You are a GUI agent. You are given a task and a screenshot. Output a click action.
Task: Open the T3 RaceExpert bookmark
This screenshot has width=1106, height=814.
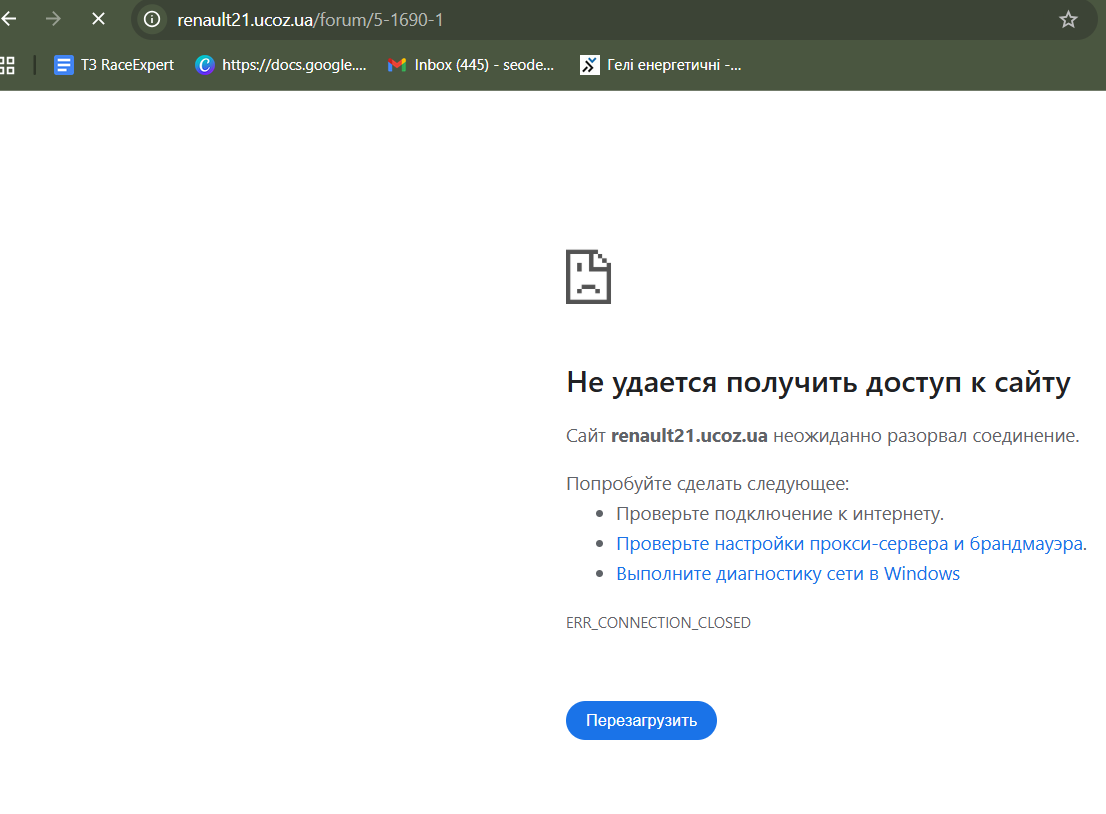tap(114, 65)
